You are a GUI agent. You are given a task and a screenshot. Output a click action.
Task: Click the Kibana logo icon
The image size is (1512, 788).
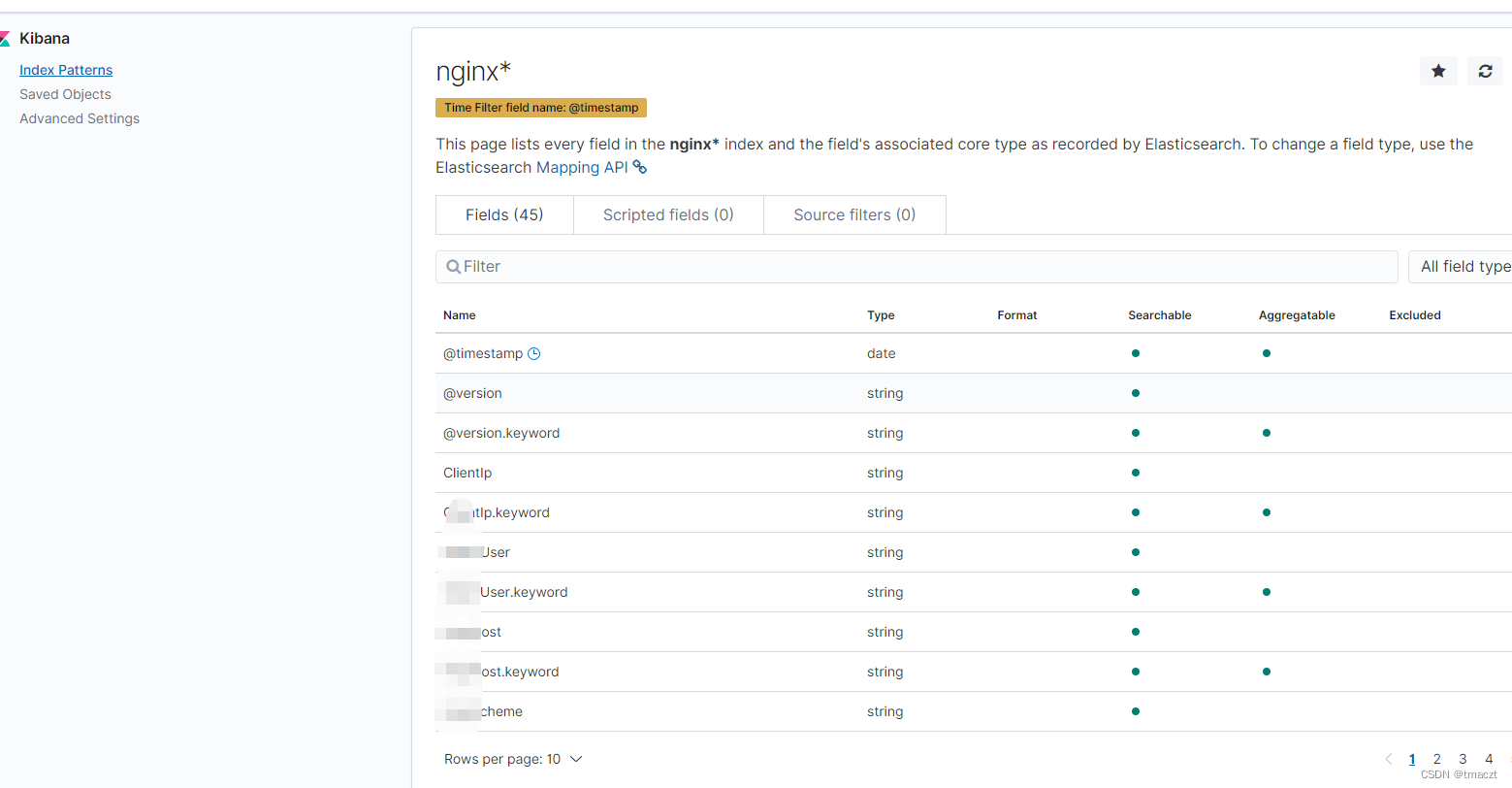click(5, 39)
